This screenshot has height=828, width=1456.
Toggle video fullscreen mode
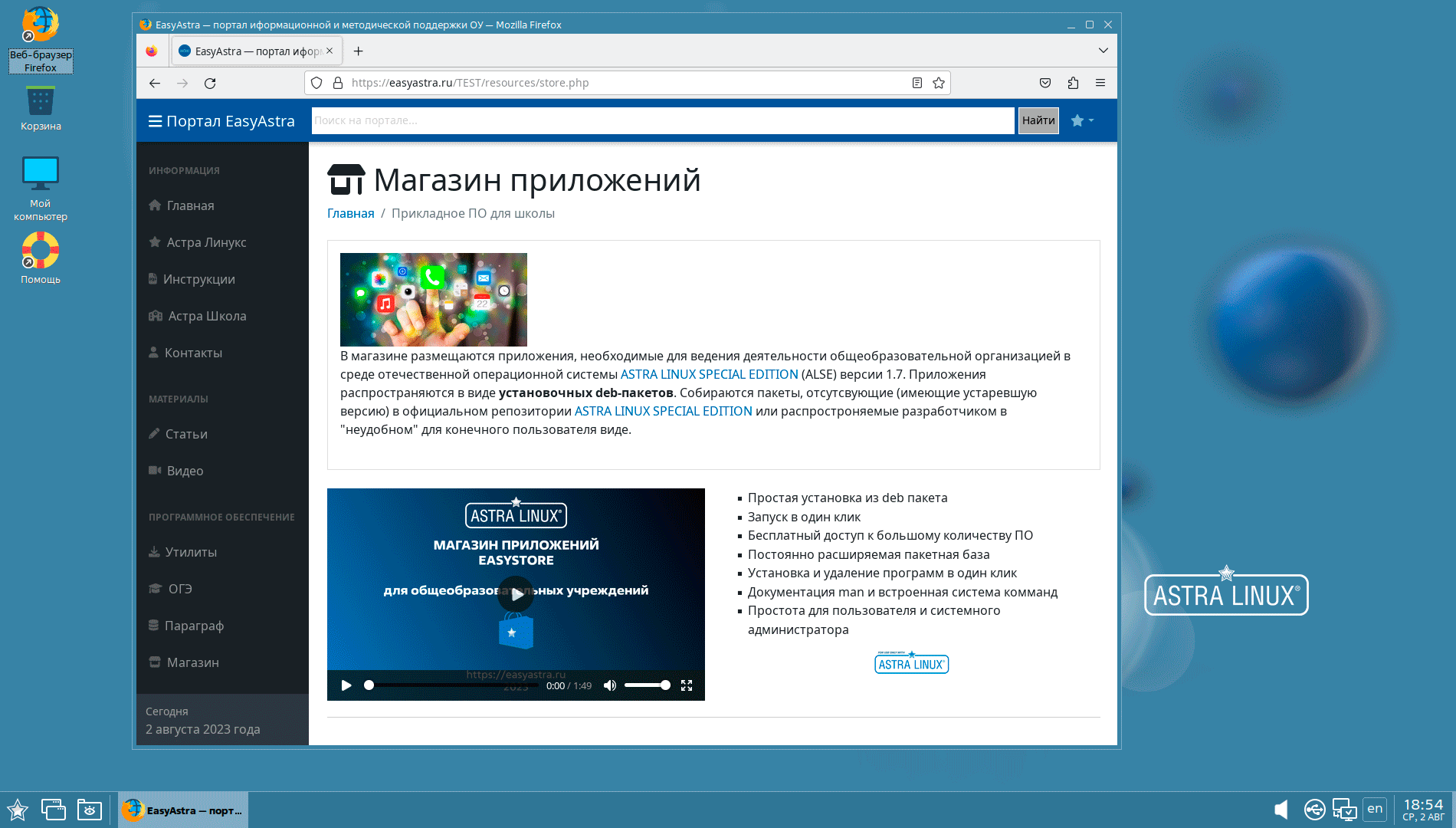coord(687,685)
